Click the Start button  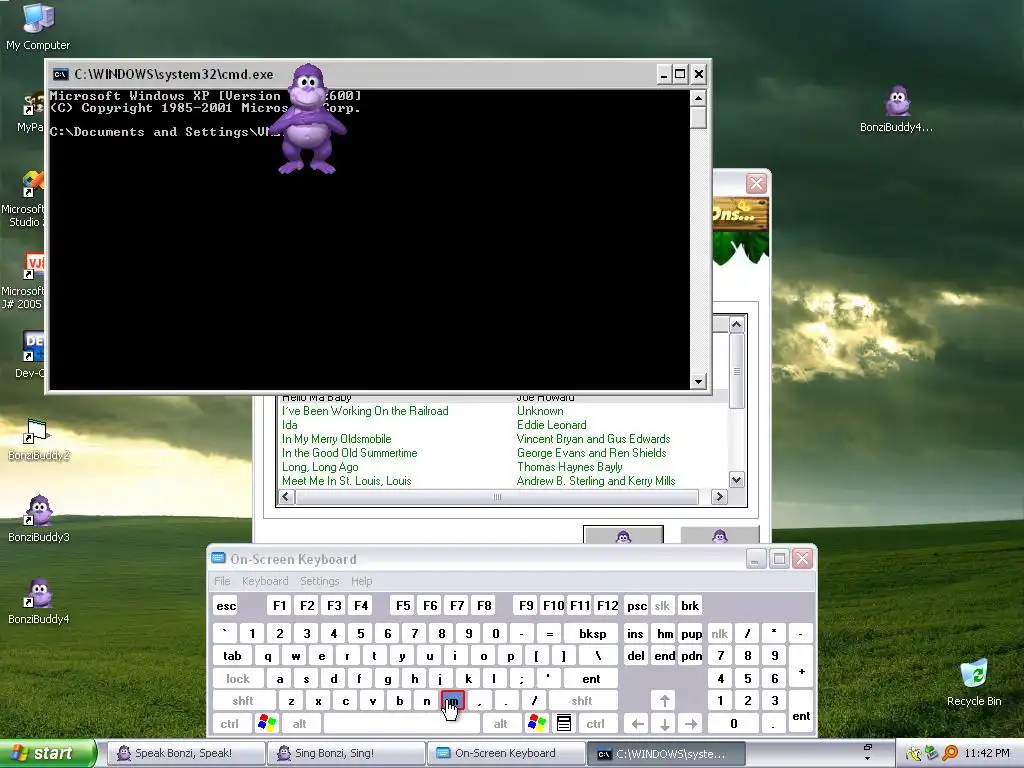47,753
